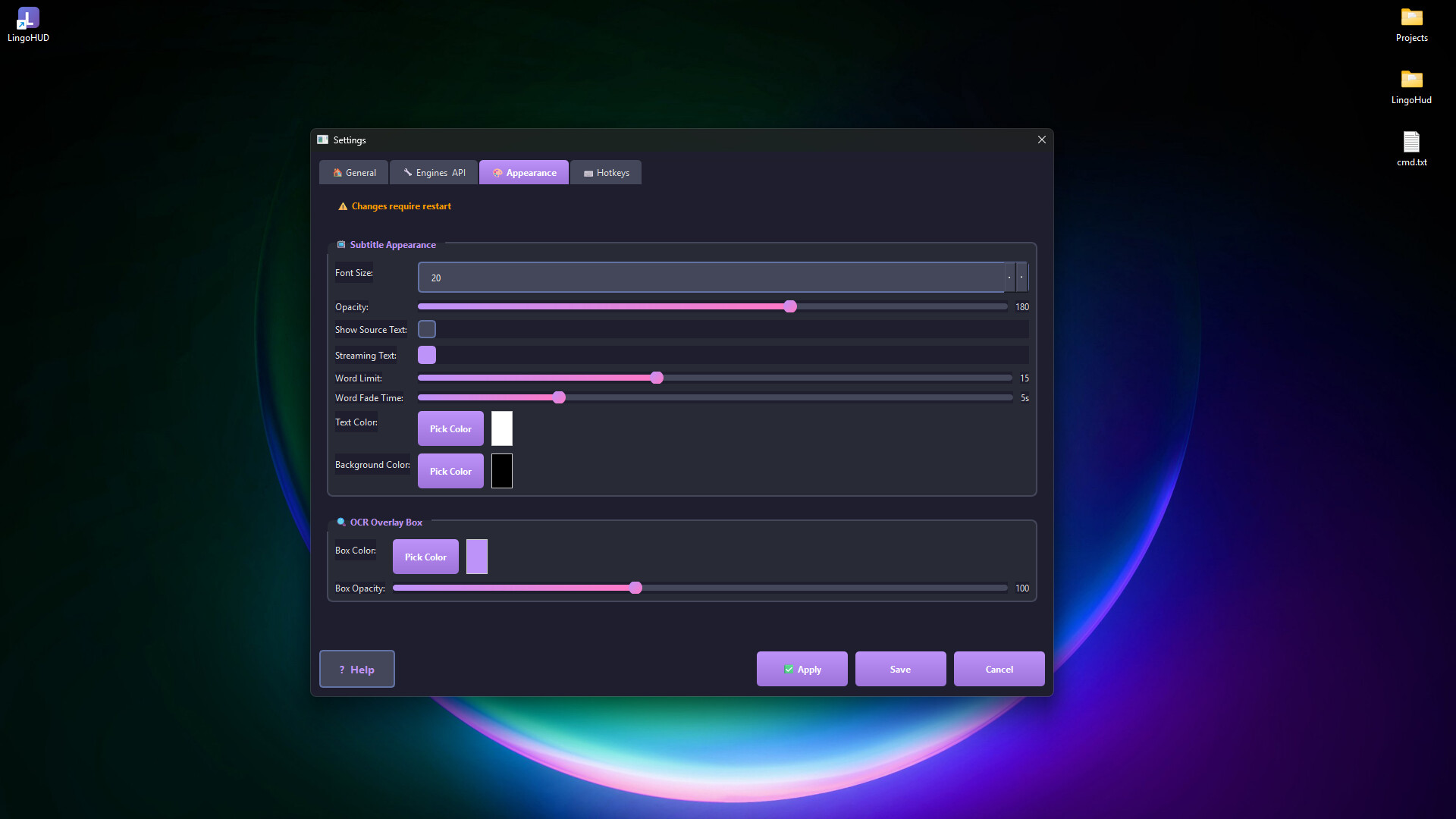
Task: Go to the Hotkeys tab
Action: [x=606, y=173]
